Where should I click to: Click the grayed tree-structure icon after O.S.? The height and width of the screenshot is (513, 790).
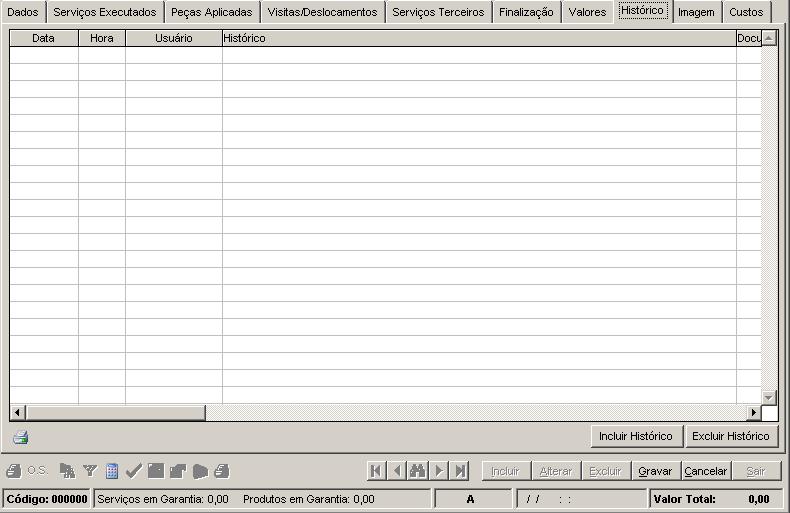click(x=67, y=471)
